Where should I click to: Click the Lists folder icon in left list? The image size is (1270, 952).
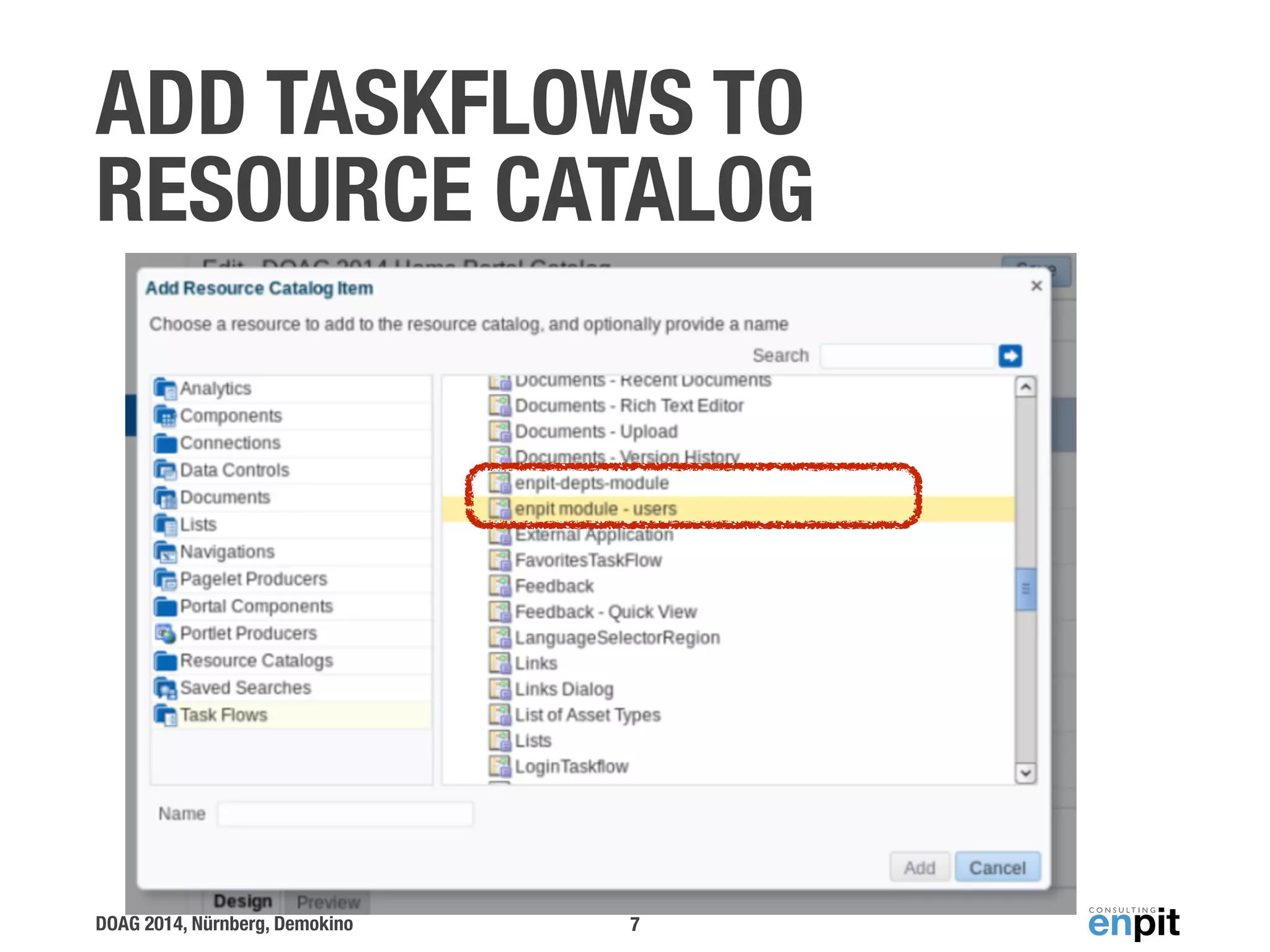pos(165,525)
